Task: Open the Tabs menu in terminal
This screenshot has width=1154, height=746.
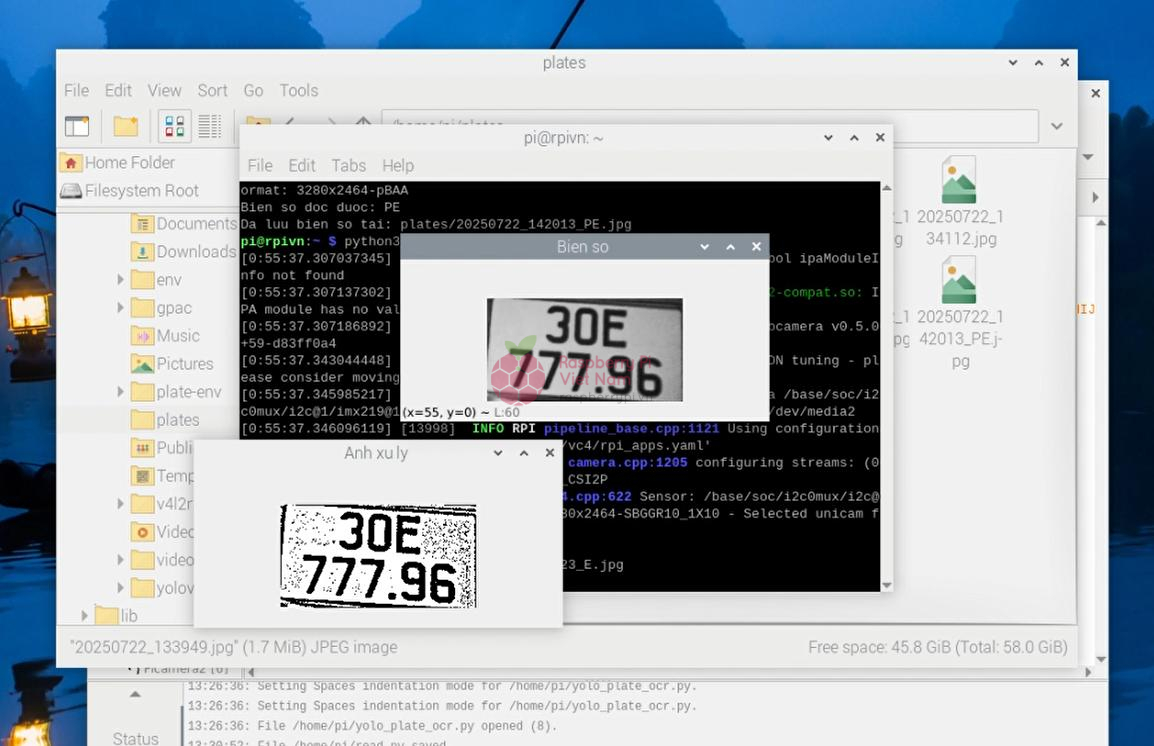Action: tap(348, 165)
